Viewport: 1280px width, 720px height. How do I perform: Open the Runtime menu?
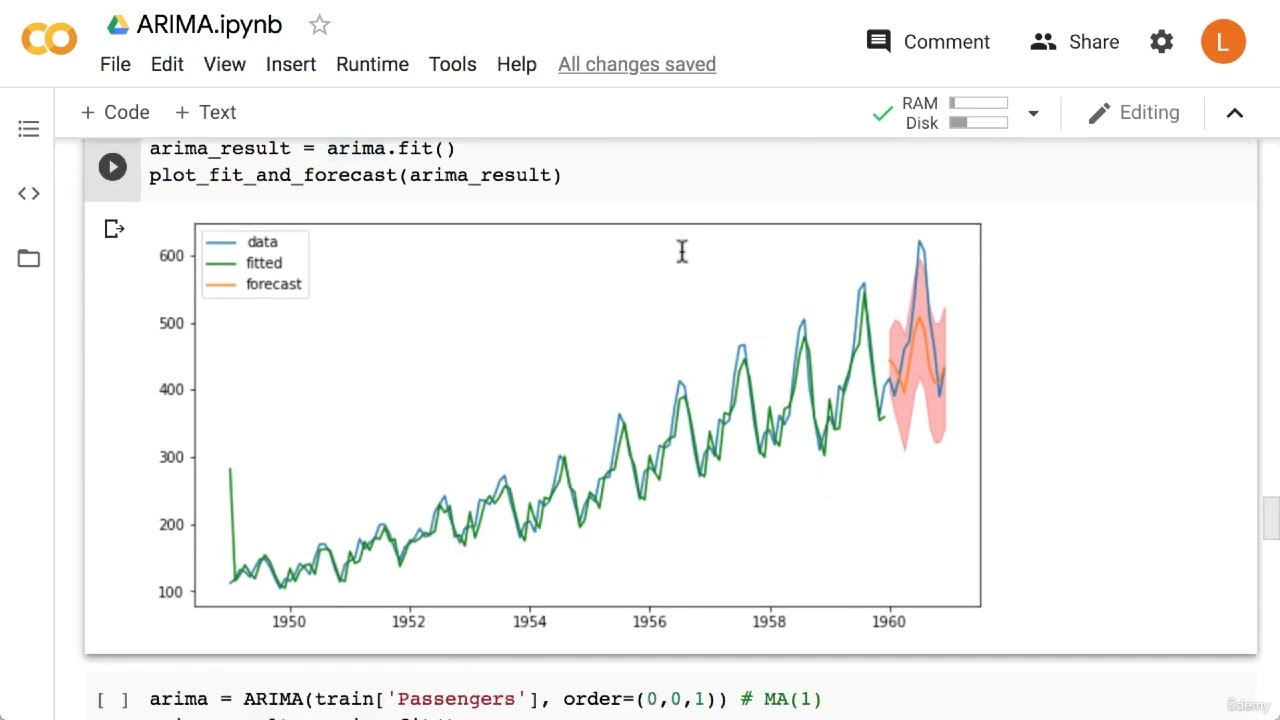372,64
